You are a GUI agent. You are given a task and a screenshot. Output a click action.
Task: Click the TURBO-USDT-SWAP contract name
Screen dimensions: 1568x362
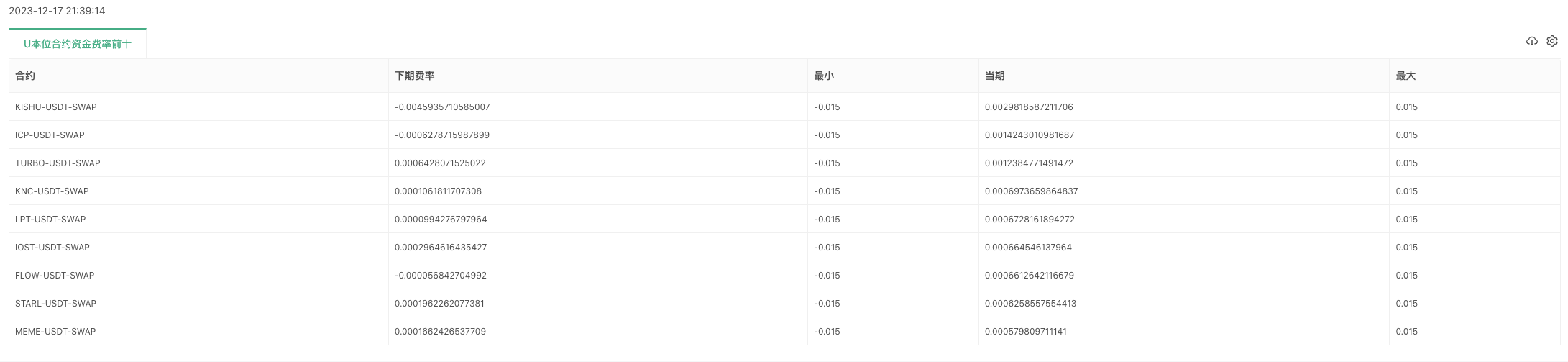click(58, 163)
